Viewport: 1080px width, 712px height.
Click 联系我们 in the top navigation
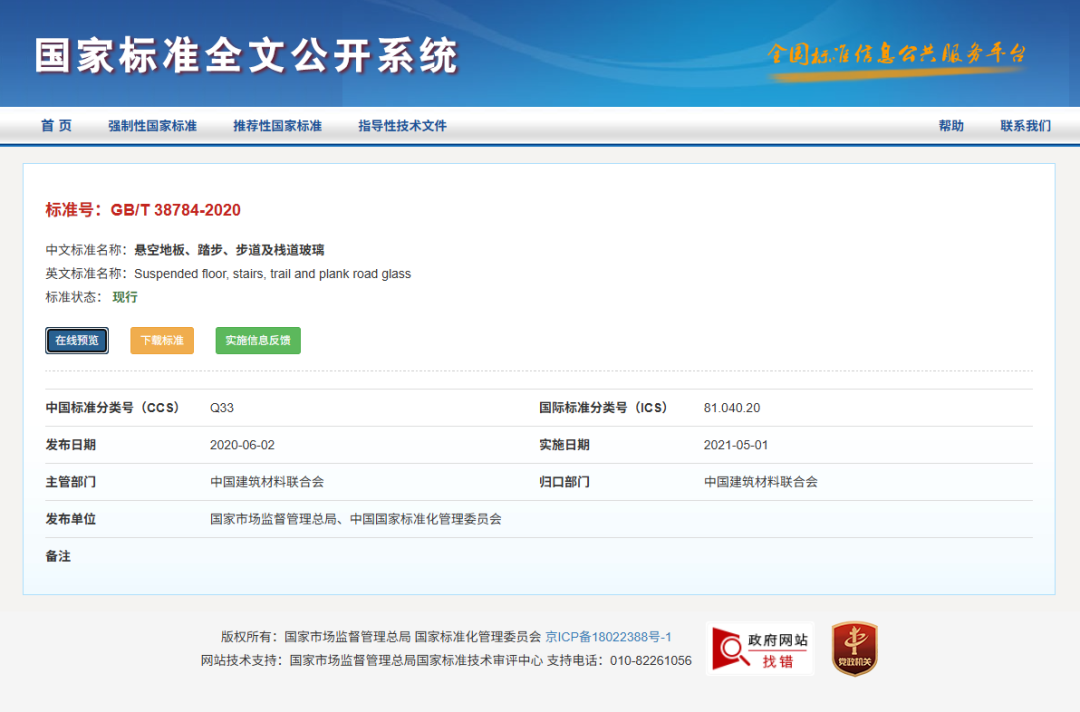point(1025,126)
